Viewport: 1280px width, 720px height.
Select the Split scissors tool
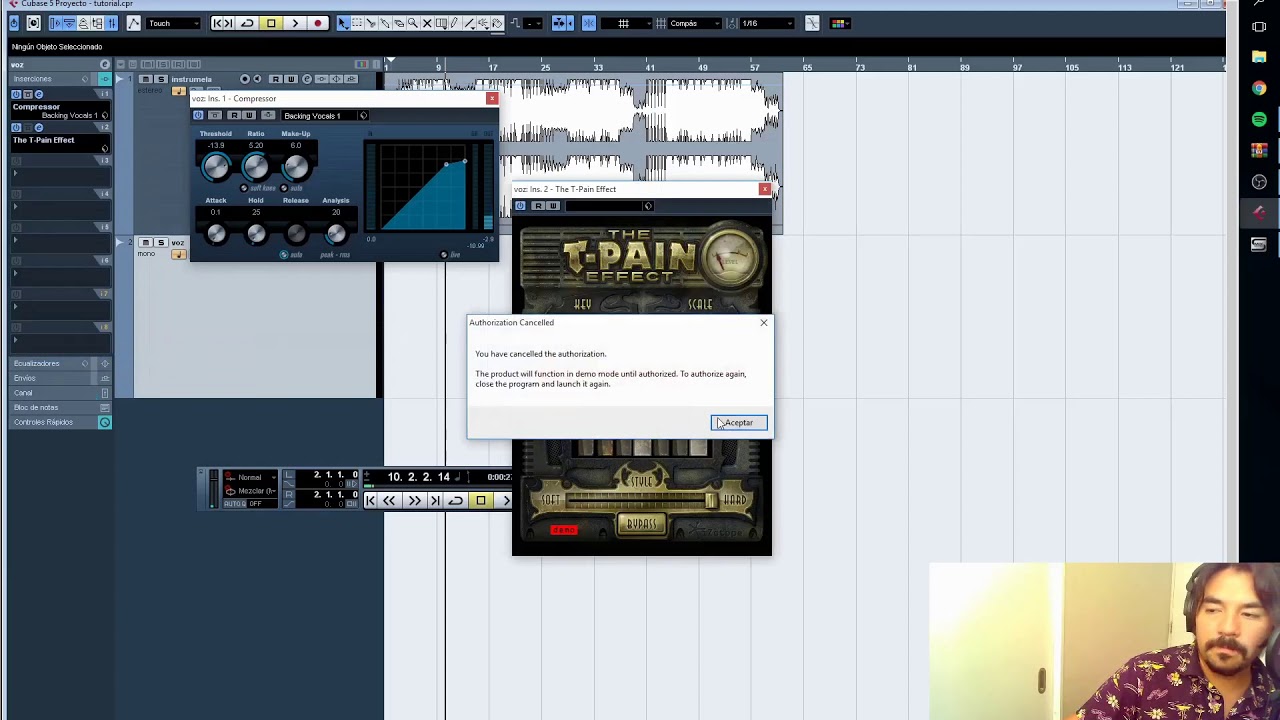[x=371, y=23]
